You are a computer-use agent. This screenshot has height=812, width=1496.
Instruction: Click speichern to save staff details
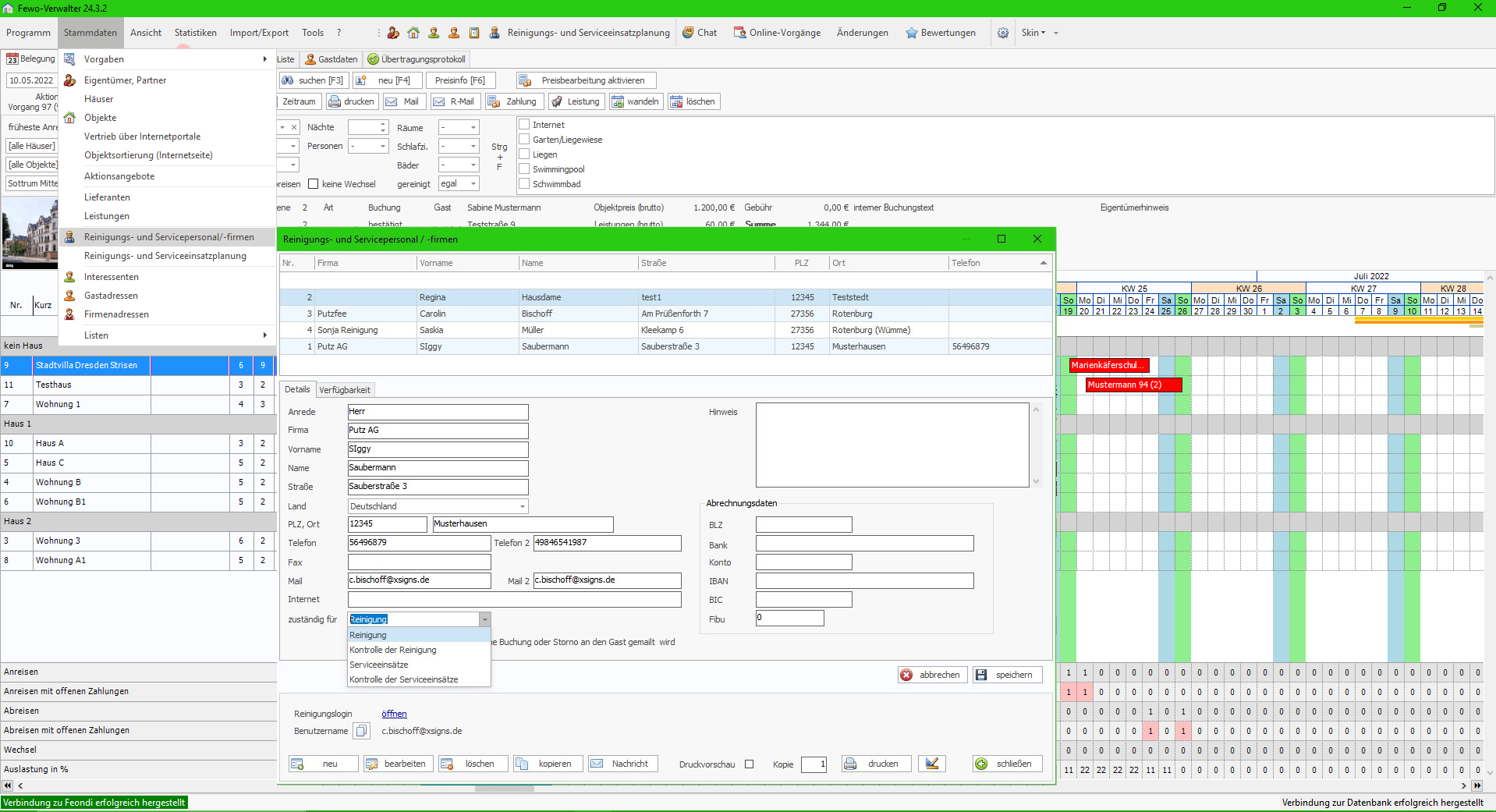1007,675
